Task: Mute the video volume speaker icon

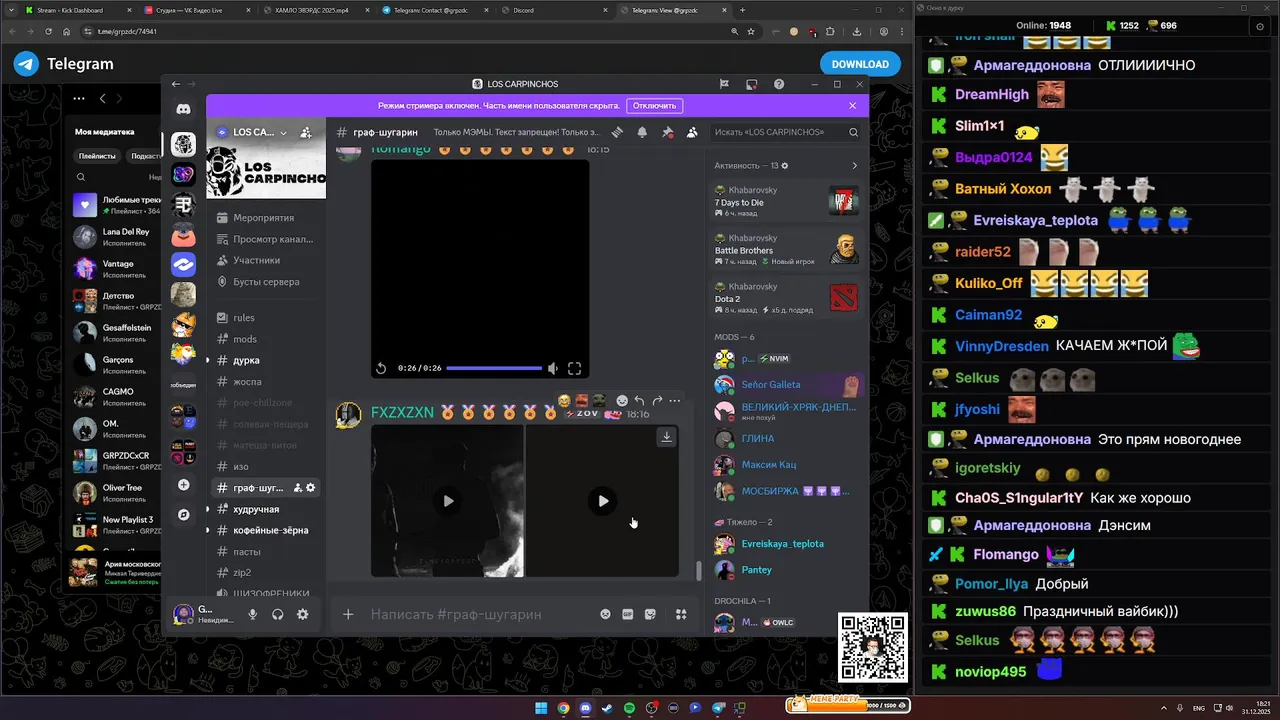Action: (553, 368)
